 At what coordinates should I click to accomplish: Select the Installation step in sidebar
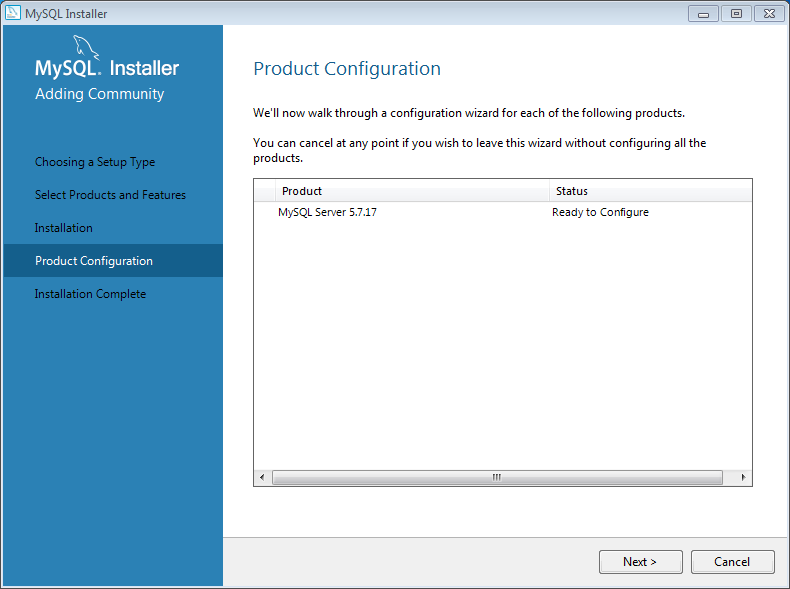pyautogui.click(x=63, y=228)
